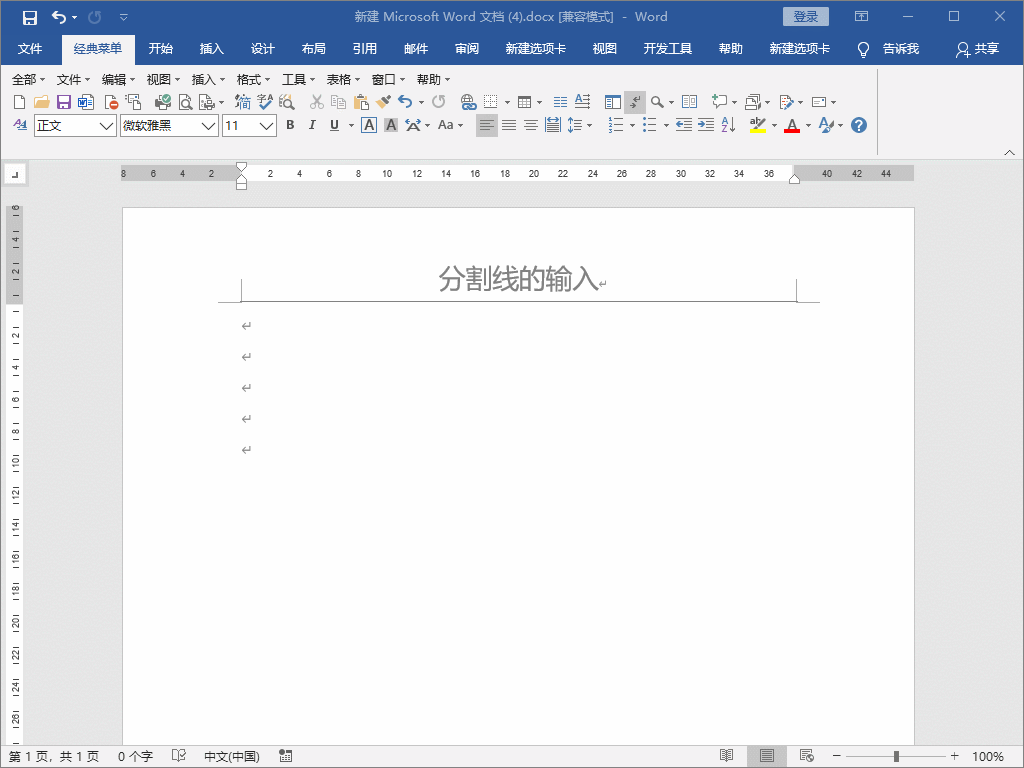Click 中文(中国) language in status bar
The image size is (1024, 768).
232,756
